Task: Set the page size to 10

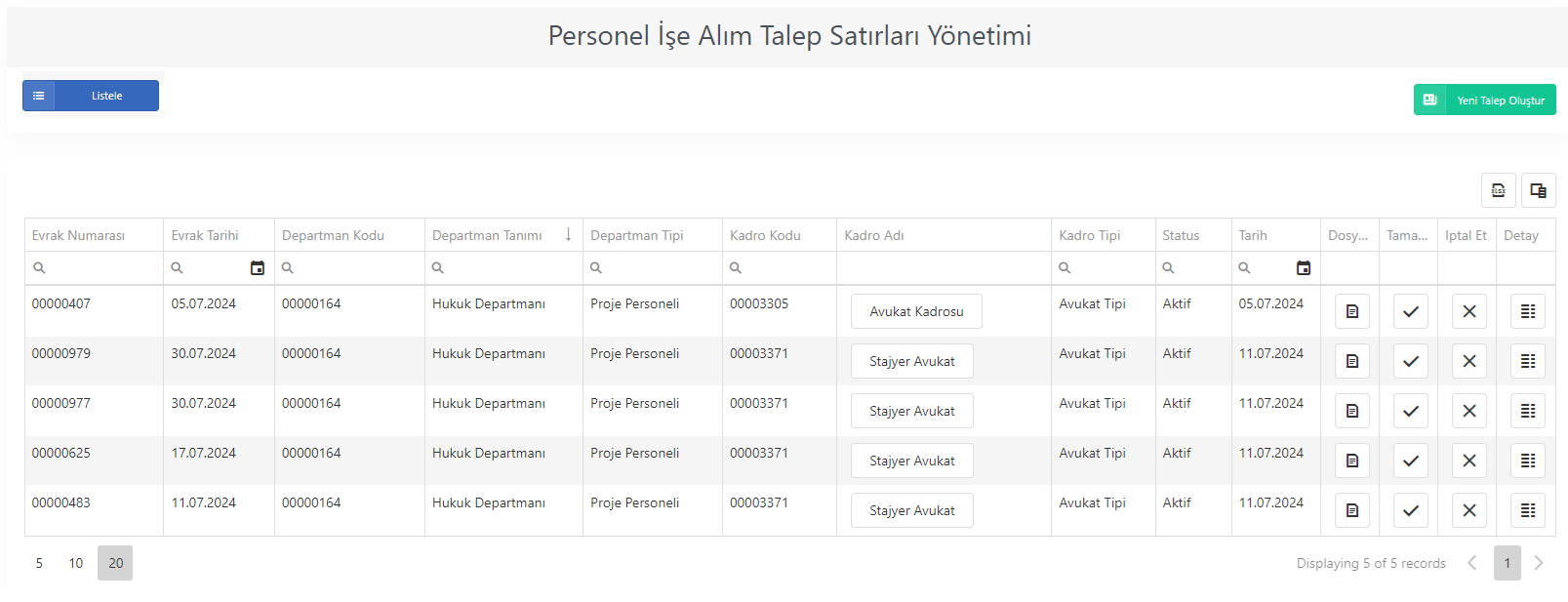Action: (76, 563)
